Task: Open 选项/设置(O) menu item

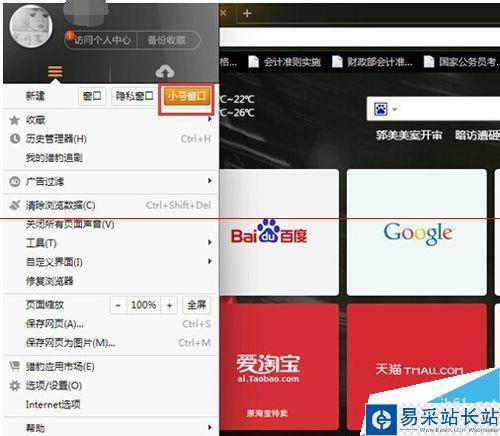Action: [x=110, y=386]
